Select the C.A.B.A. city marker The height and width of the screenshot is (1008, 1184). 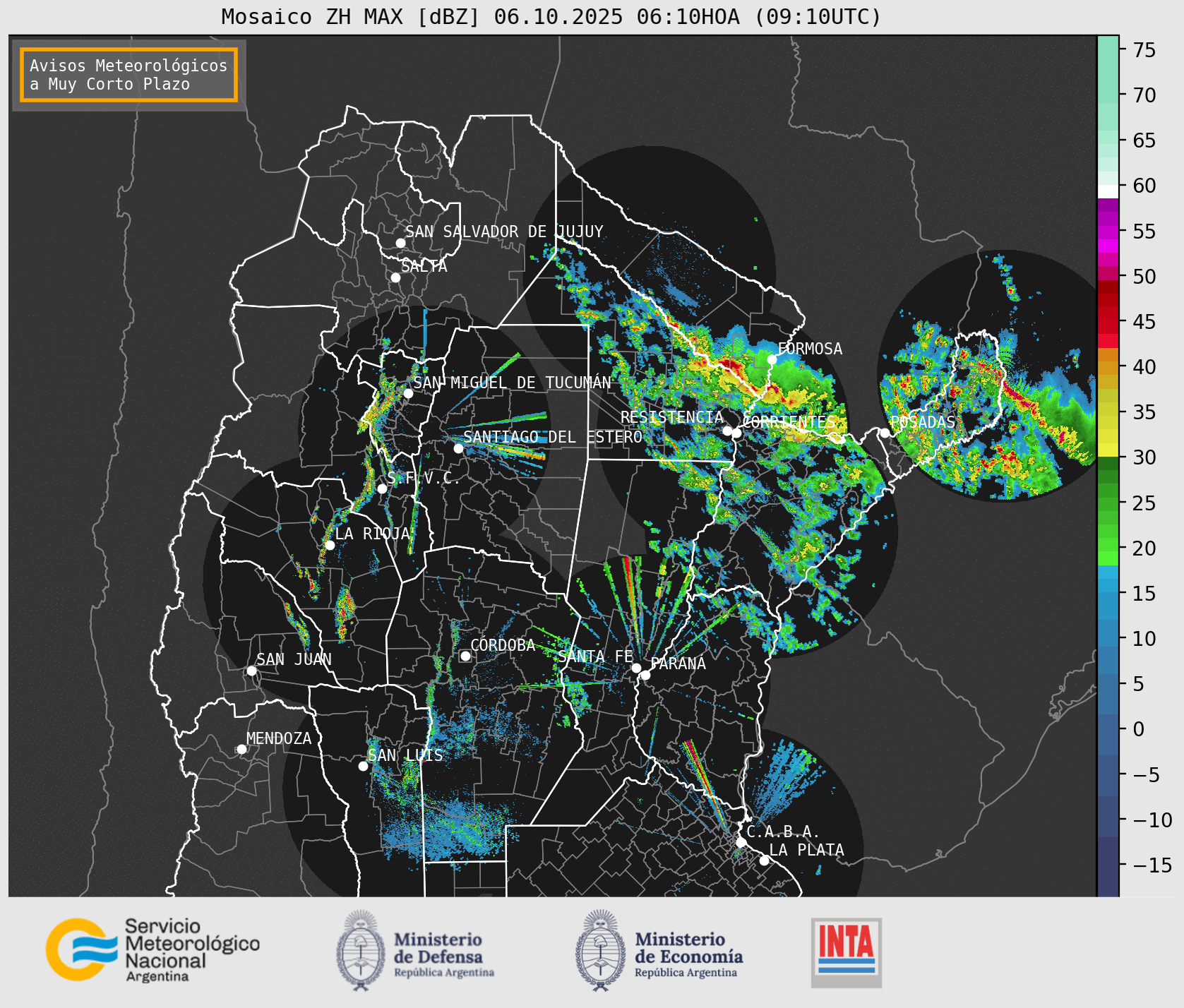point(741,842)
